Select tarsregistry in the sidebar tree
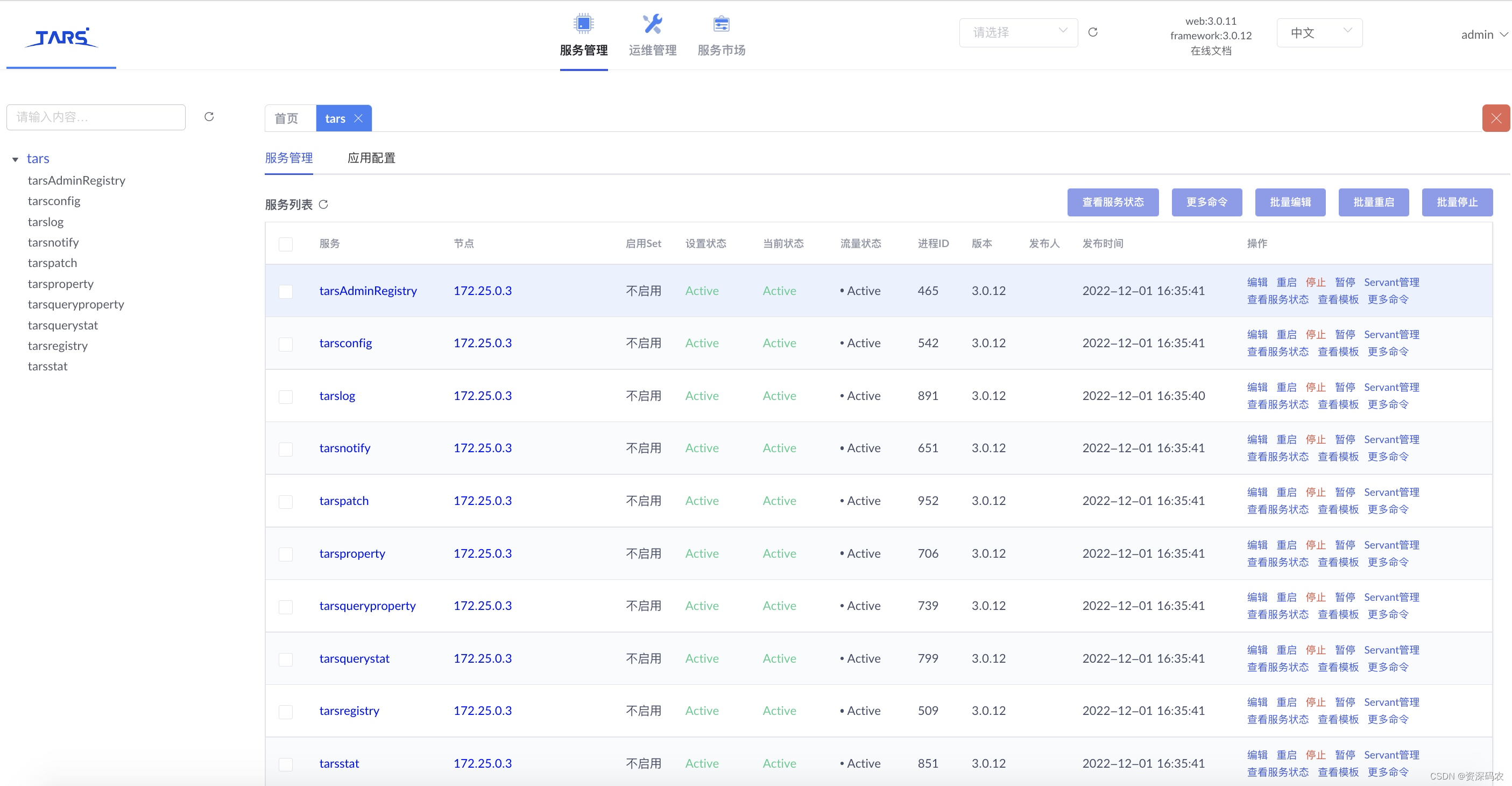1512x786 pixels. tap(58, 346)
